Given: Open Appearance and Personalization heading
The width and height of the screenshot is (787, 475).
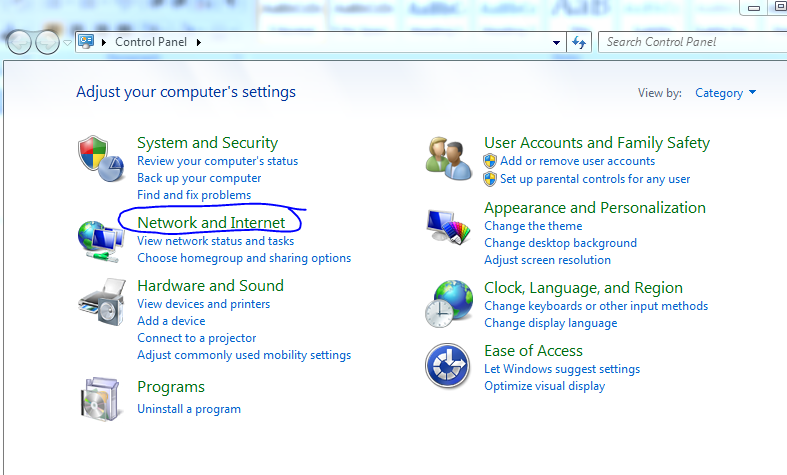Looking at the screenshot, I should tap(595, 208).
